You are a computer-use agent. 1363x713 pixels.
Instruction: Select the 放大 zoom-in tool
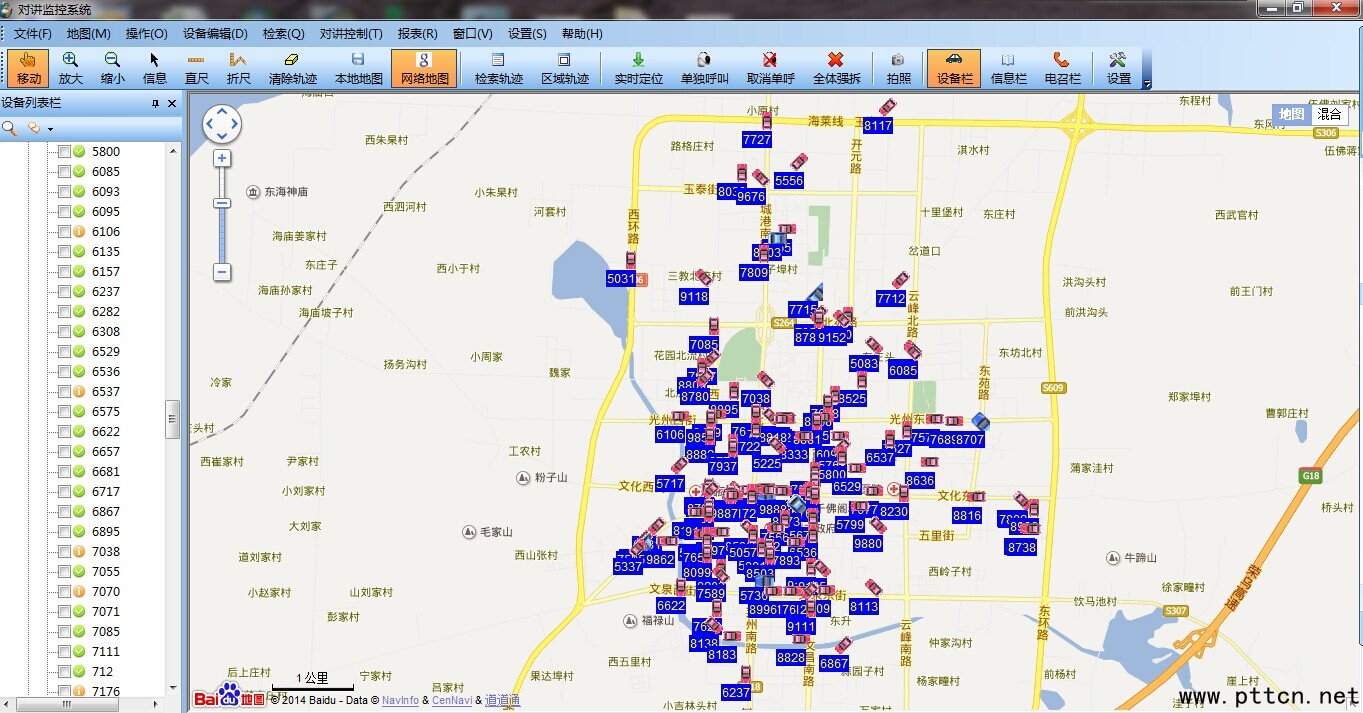coord(70,68)
